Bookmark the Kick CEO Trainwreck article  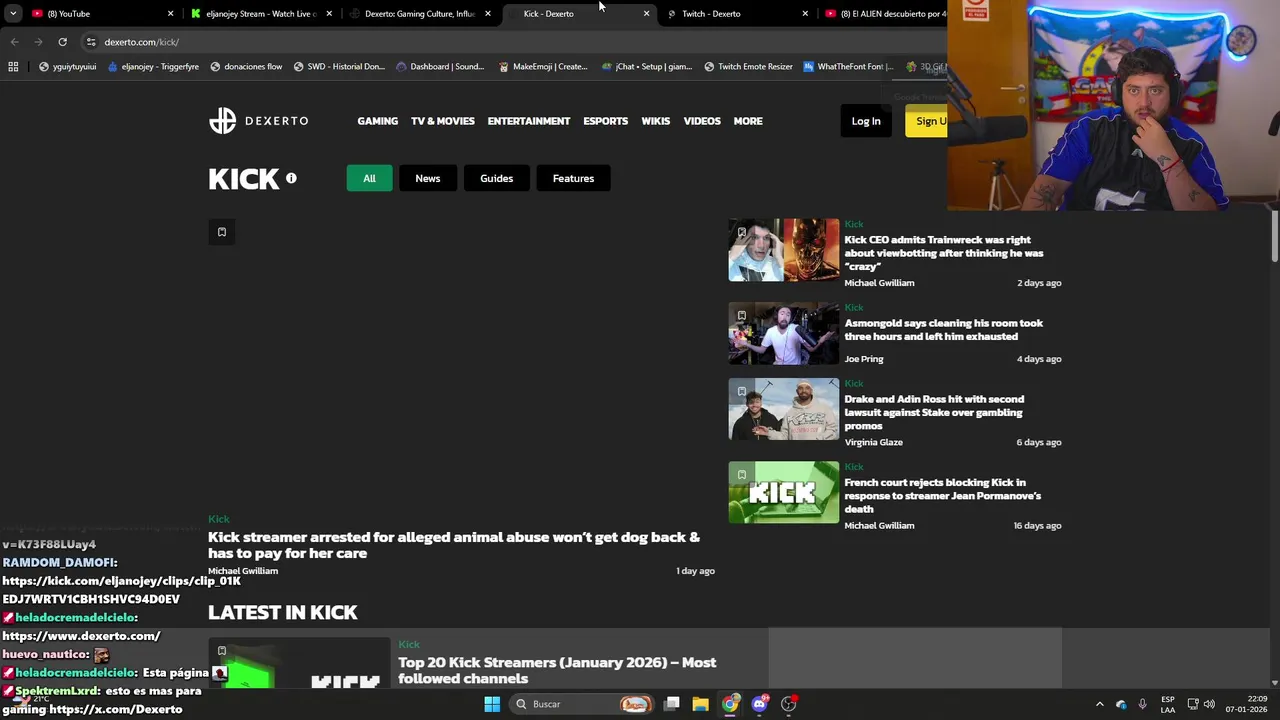pos(741,232)
